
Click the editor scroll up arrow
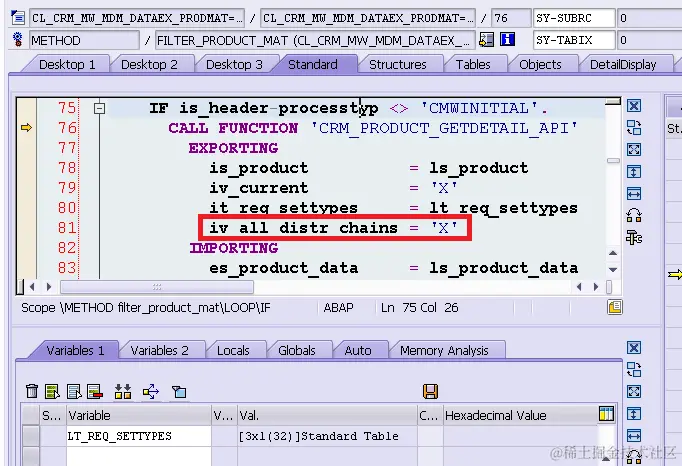click(x=613, y=253)
